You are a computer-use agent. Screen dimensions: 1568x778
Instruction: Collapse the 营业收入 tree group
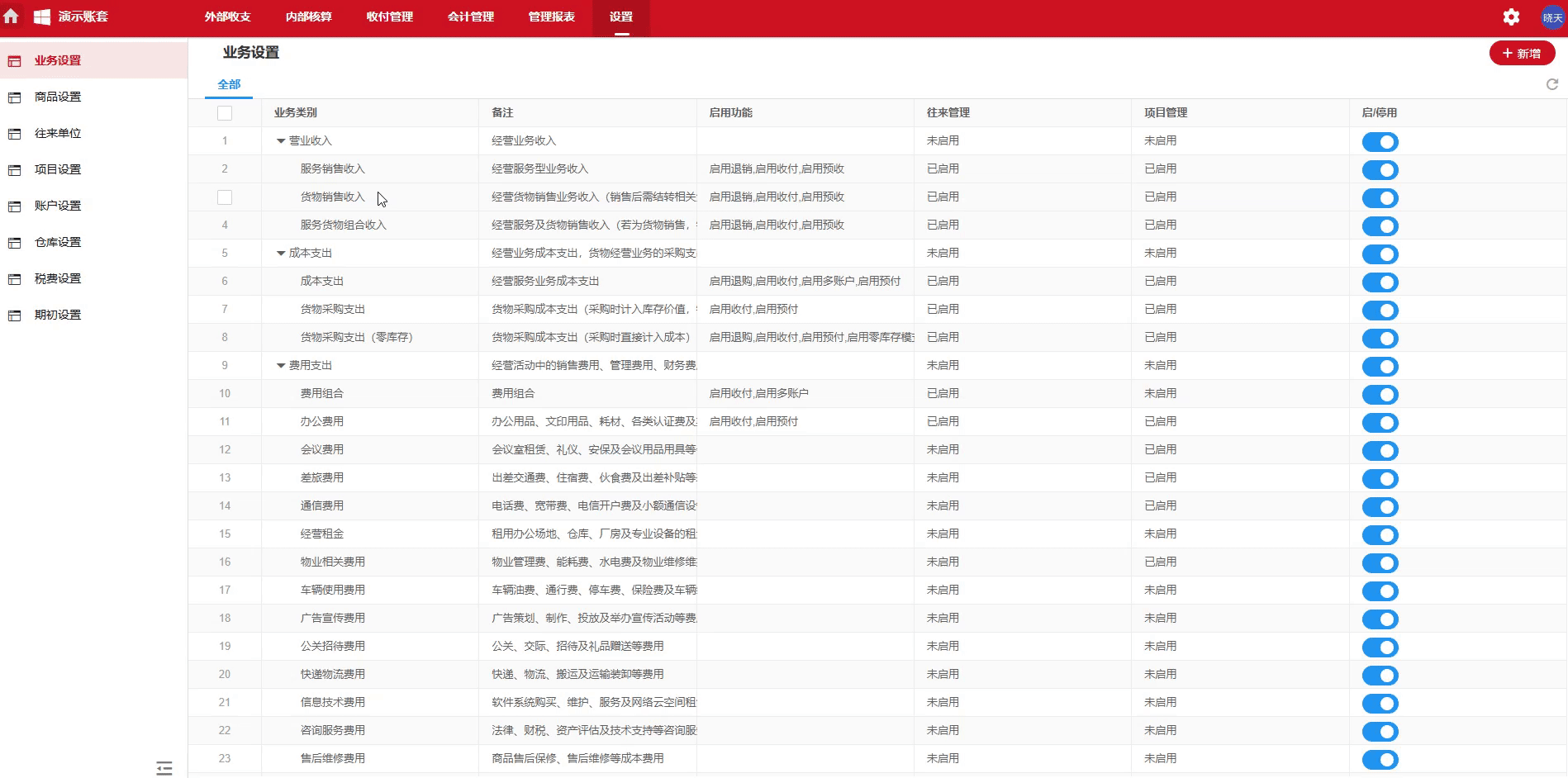[281, 141]
